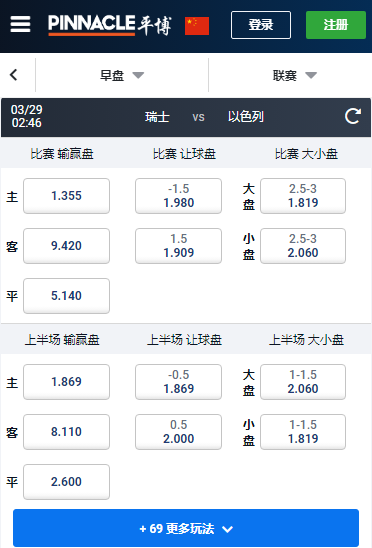Click the green 注册 register button

(336, 25)
